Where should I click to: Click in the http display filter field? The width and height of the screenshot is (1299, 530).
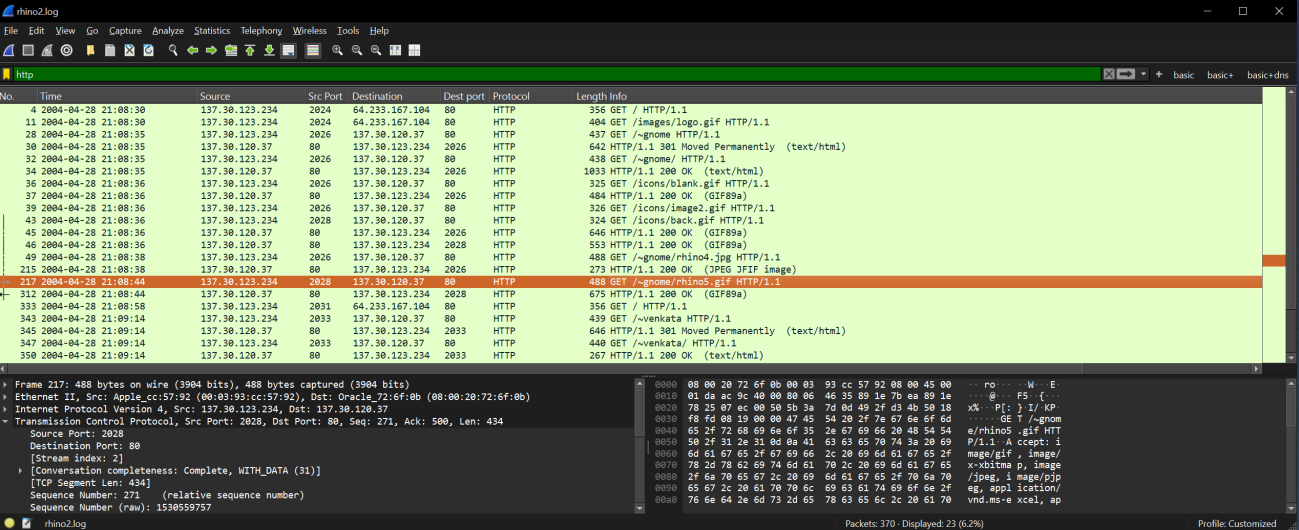(x=557, y=74)
